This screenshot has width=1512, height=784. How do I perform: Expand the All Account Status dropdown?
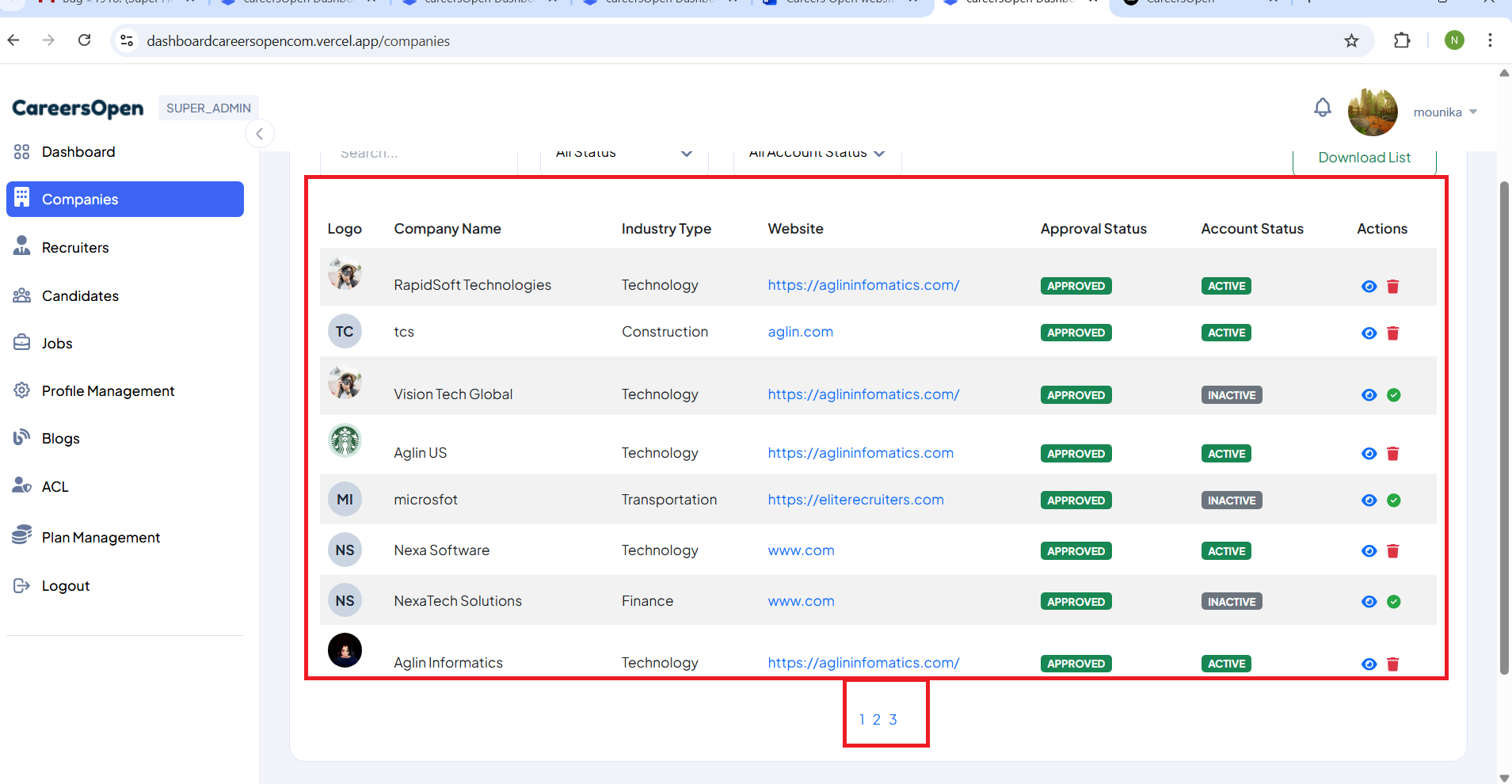816,154
